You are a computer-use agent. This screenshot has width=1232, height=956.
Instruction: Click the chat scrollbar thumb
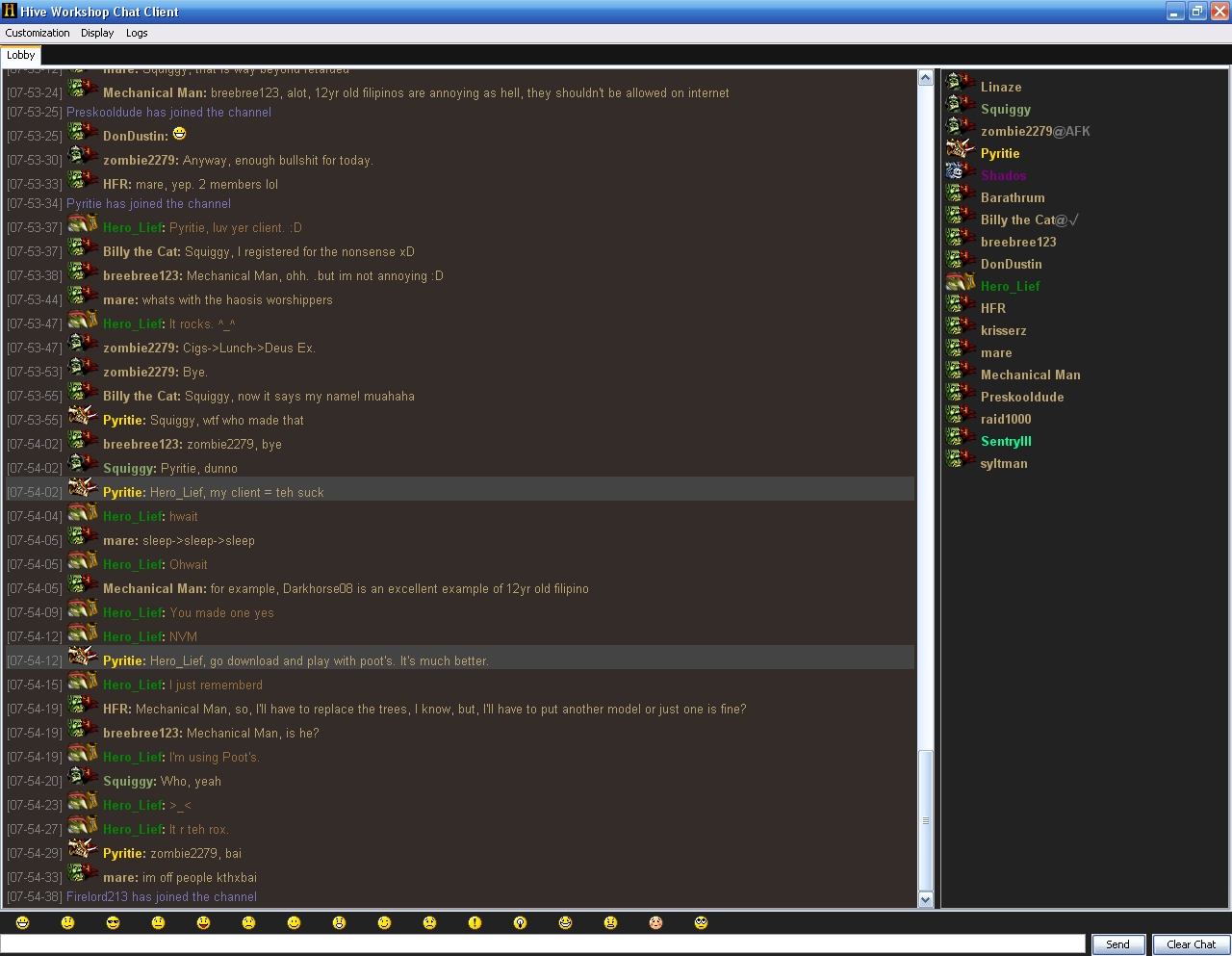[x=926, y=820]
